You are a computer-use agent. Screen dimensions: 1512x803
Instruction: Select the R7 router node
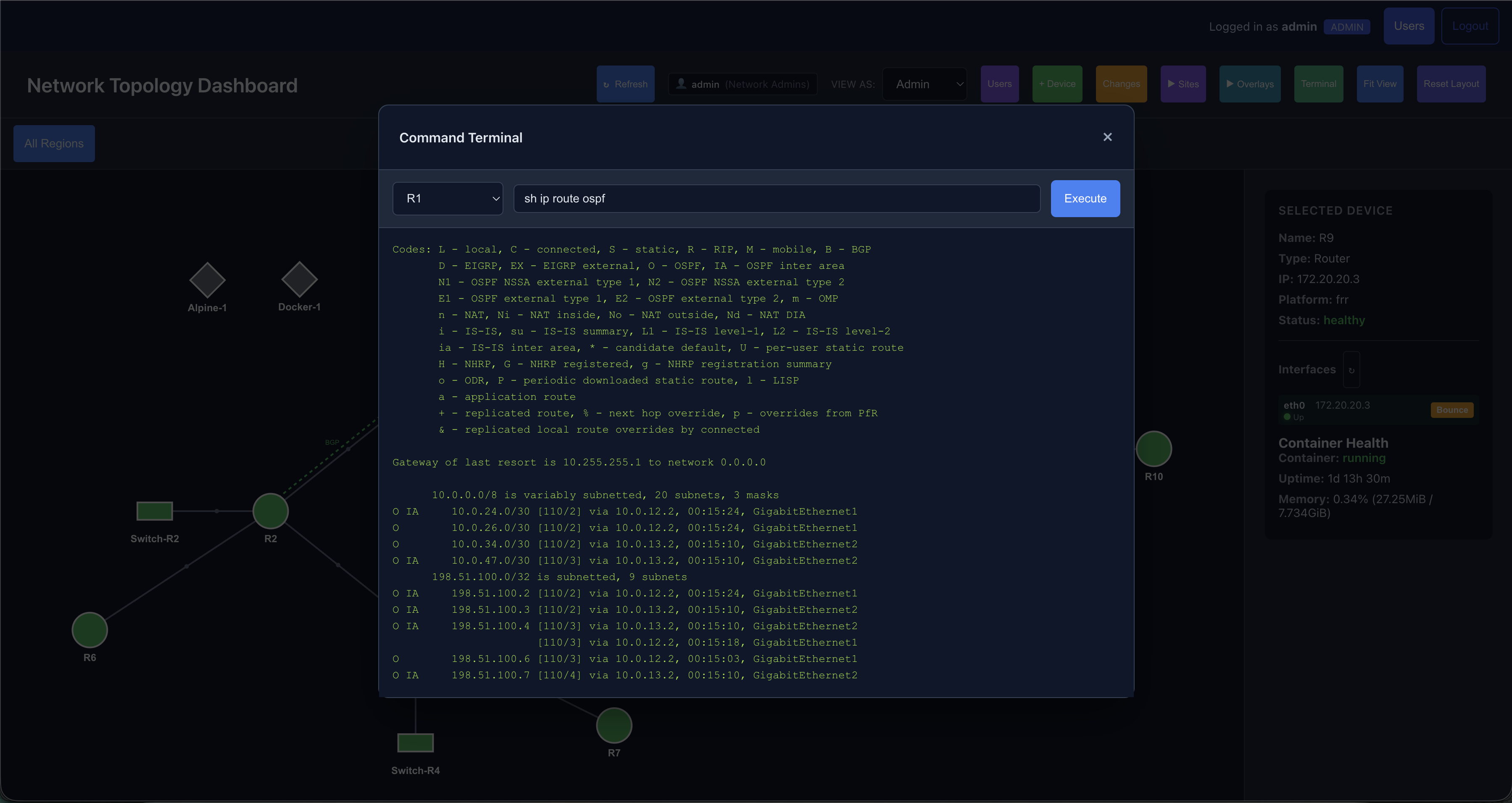click(614, 726)
